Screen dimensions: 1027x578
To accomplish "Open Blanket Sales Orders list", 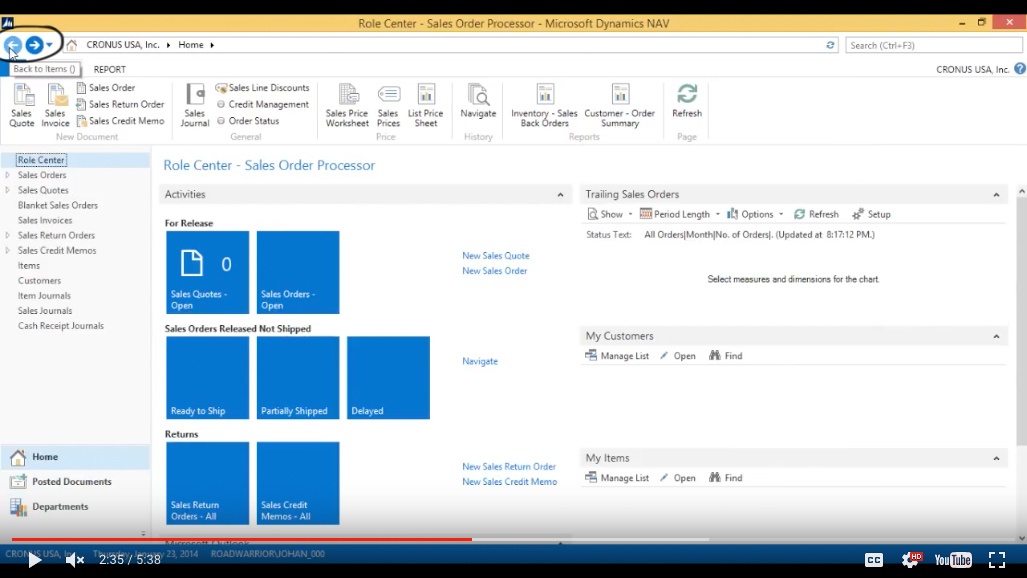I will (58, 205).
